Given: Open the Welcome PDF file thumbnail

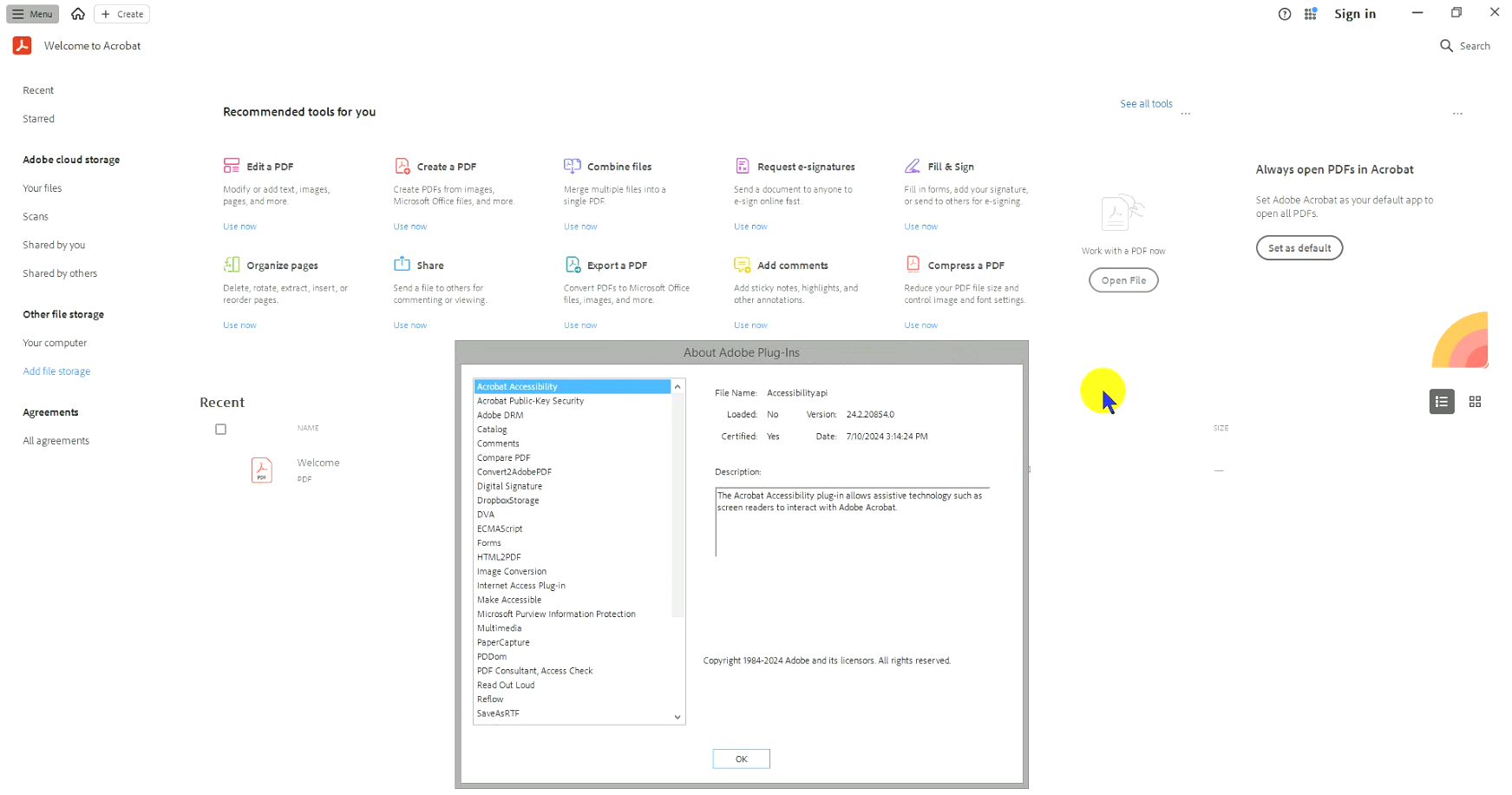Looking at the screenshot, I should click(x=262, y=470).
